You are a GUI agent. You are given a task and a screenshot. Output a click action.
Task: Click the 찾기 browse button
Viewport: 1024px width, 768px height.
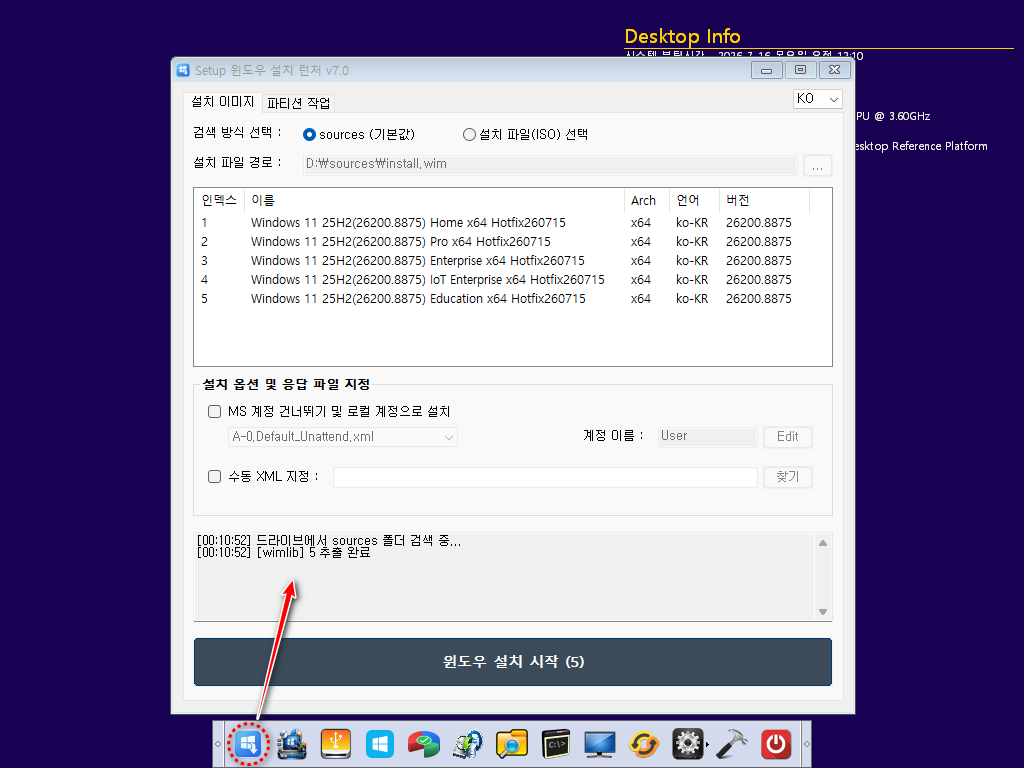pos(788,477)
